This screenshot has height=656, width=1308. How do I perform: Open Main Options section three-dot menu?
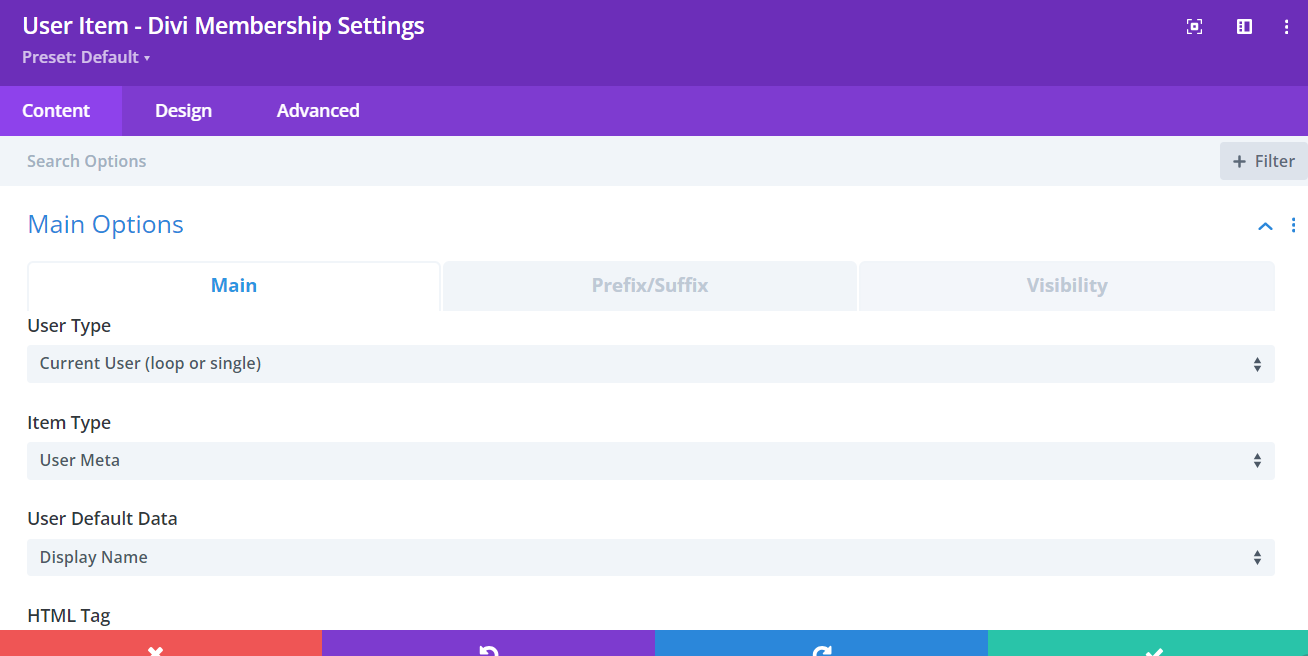1293,225
